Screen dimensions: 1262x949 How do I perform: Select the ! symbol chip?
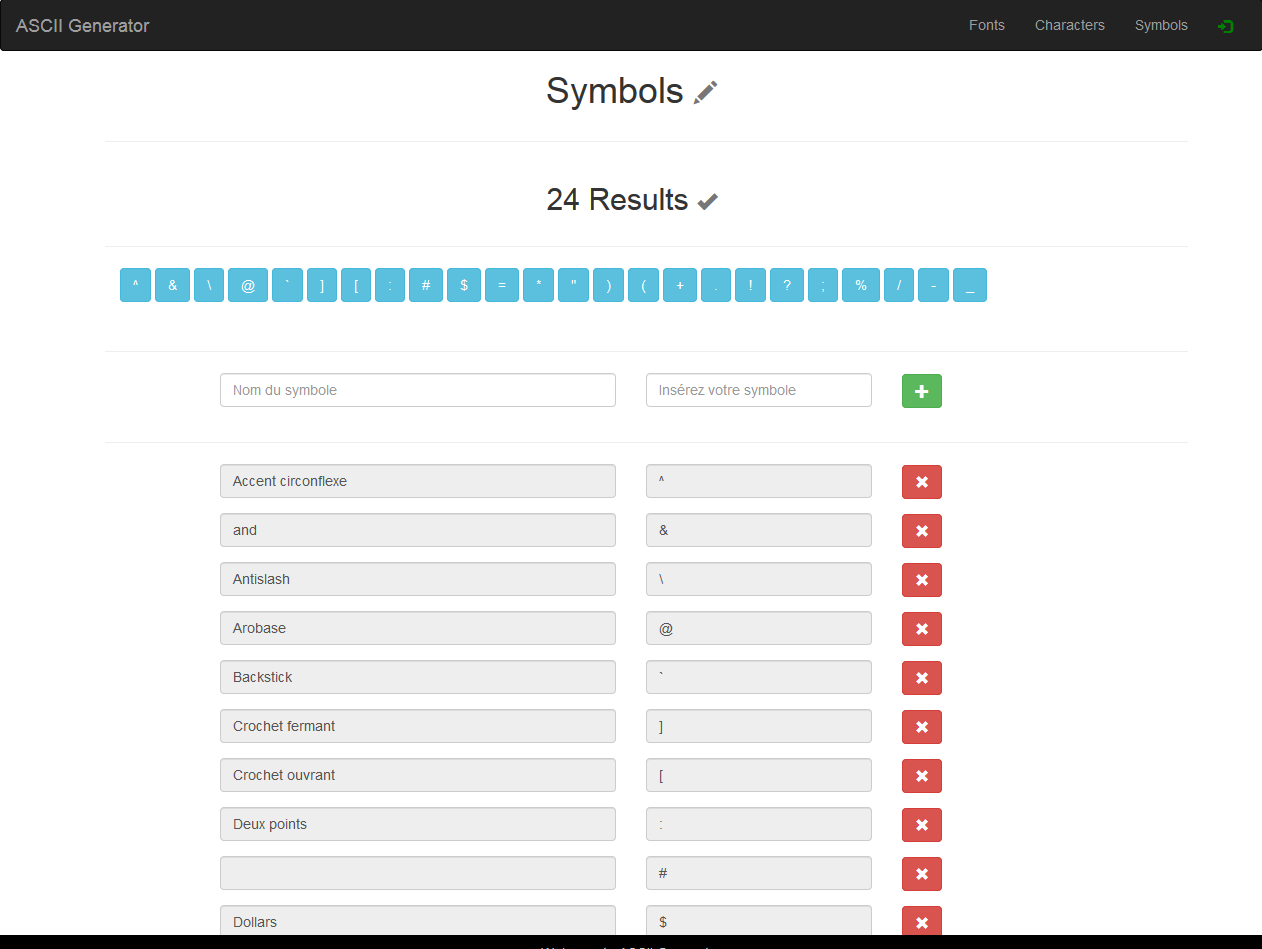coord(750,285)
